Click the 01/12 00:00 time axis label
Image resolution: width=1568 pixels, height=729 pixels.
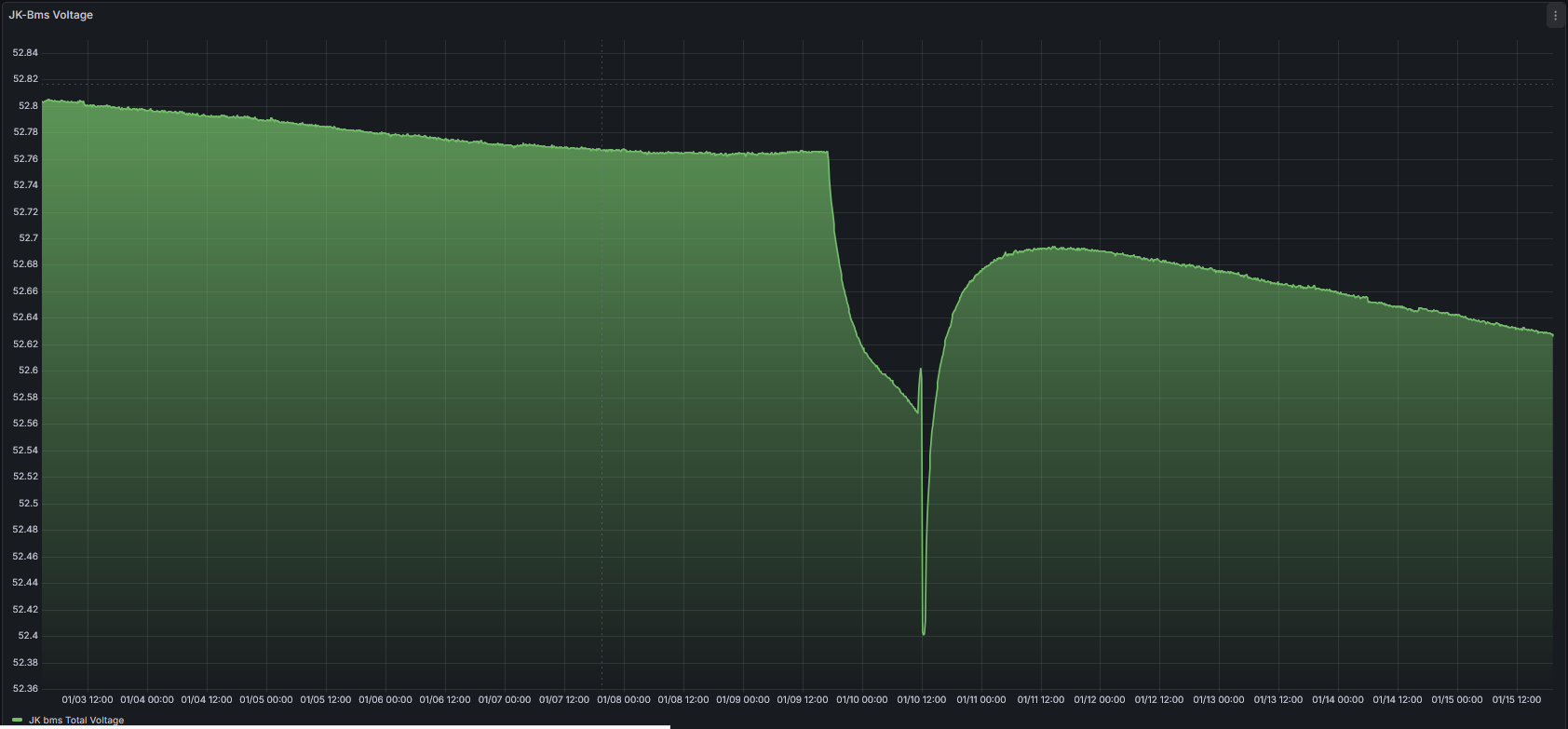click(1100, 699)
